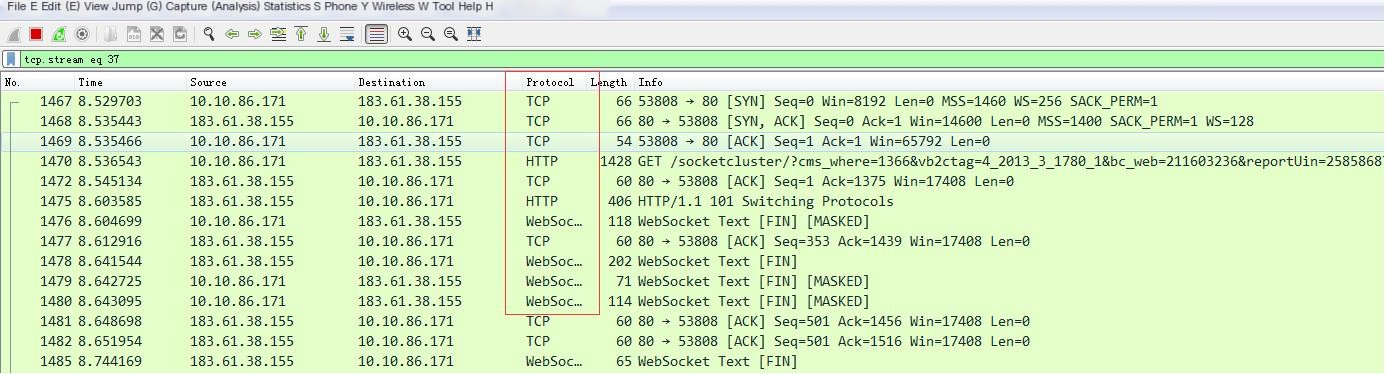The image size is (1385, 374).
Task: Select packet 1479 WebSocket Text length 71
Action: [692, 281]
